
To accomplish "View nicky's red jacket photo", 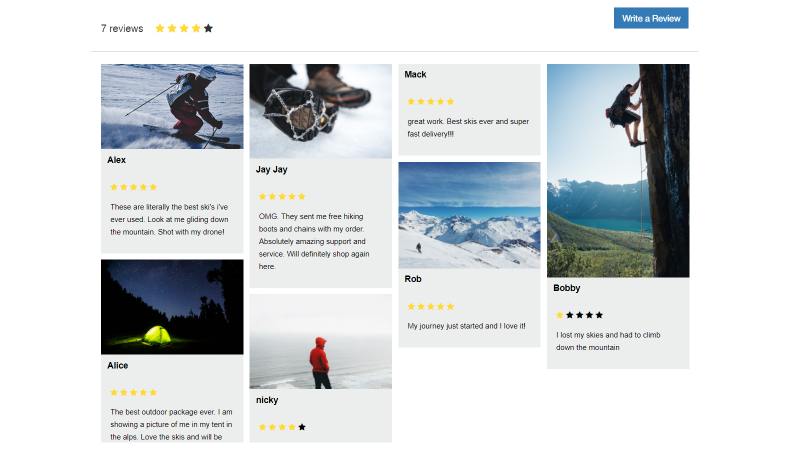I will coord(320,341).
